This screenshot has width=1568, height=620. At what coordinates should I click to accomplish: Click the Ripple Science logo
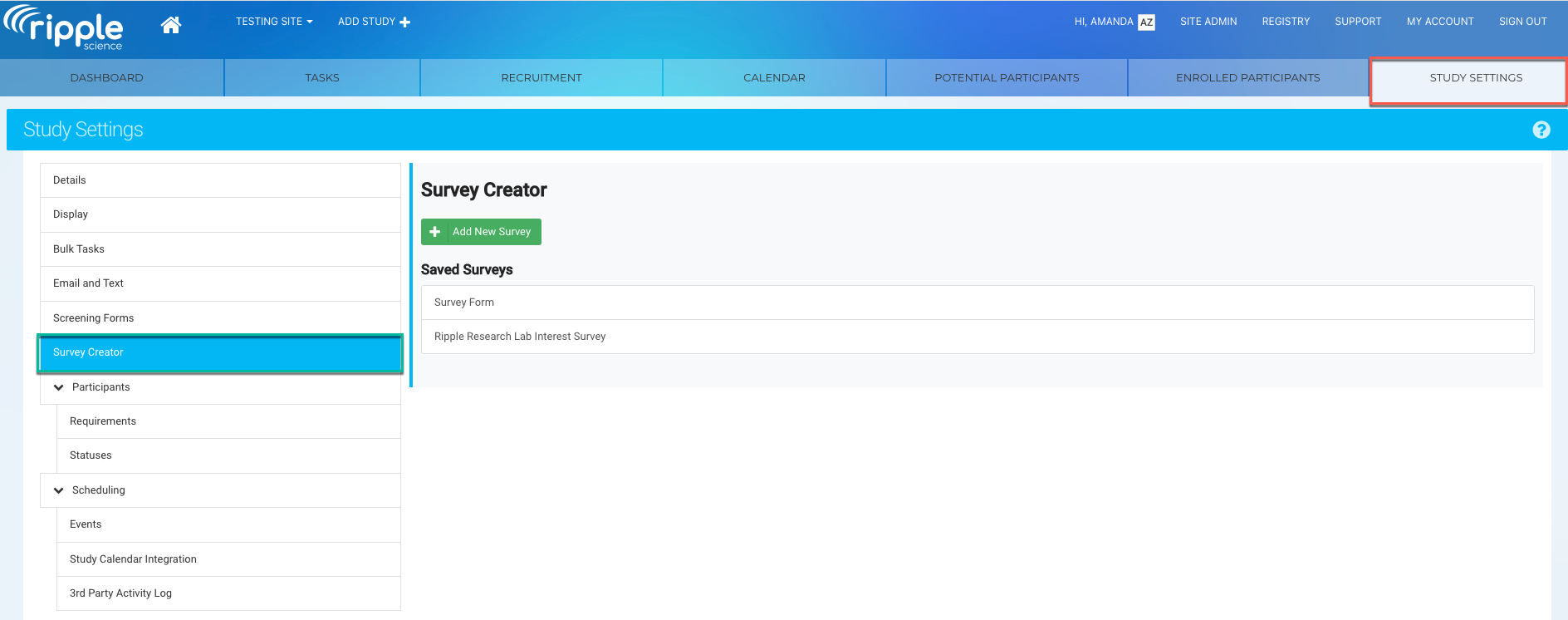click(x=65, y=27)
